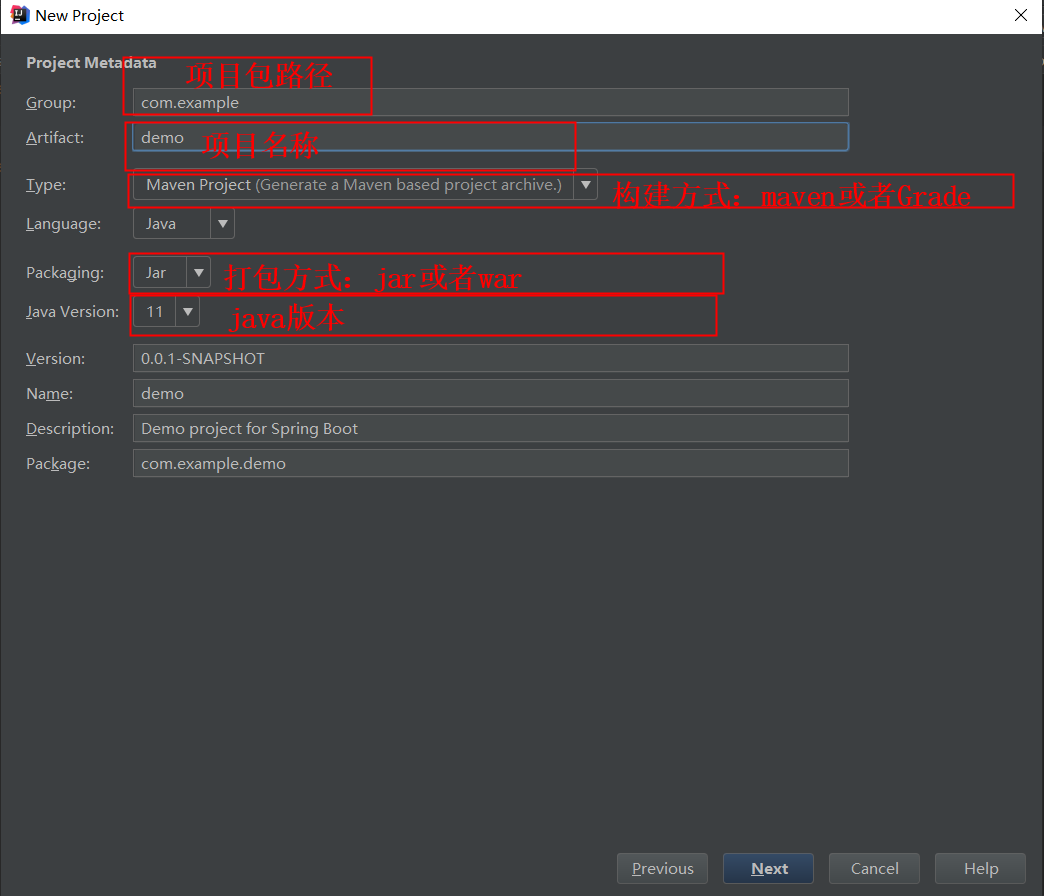Edit the Group field with com.example

click(491, 103)
